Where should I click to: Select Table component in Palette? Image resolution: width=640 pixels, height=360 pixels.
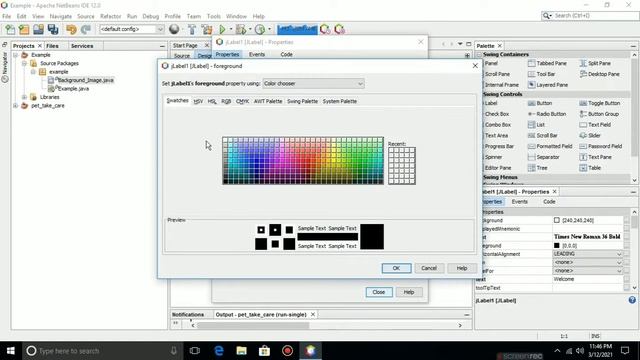[590, 168]
